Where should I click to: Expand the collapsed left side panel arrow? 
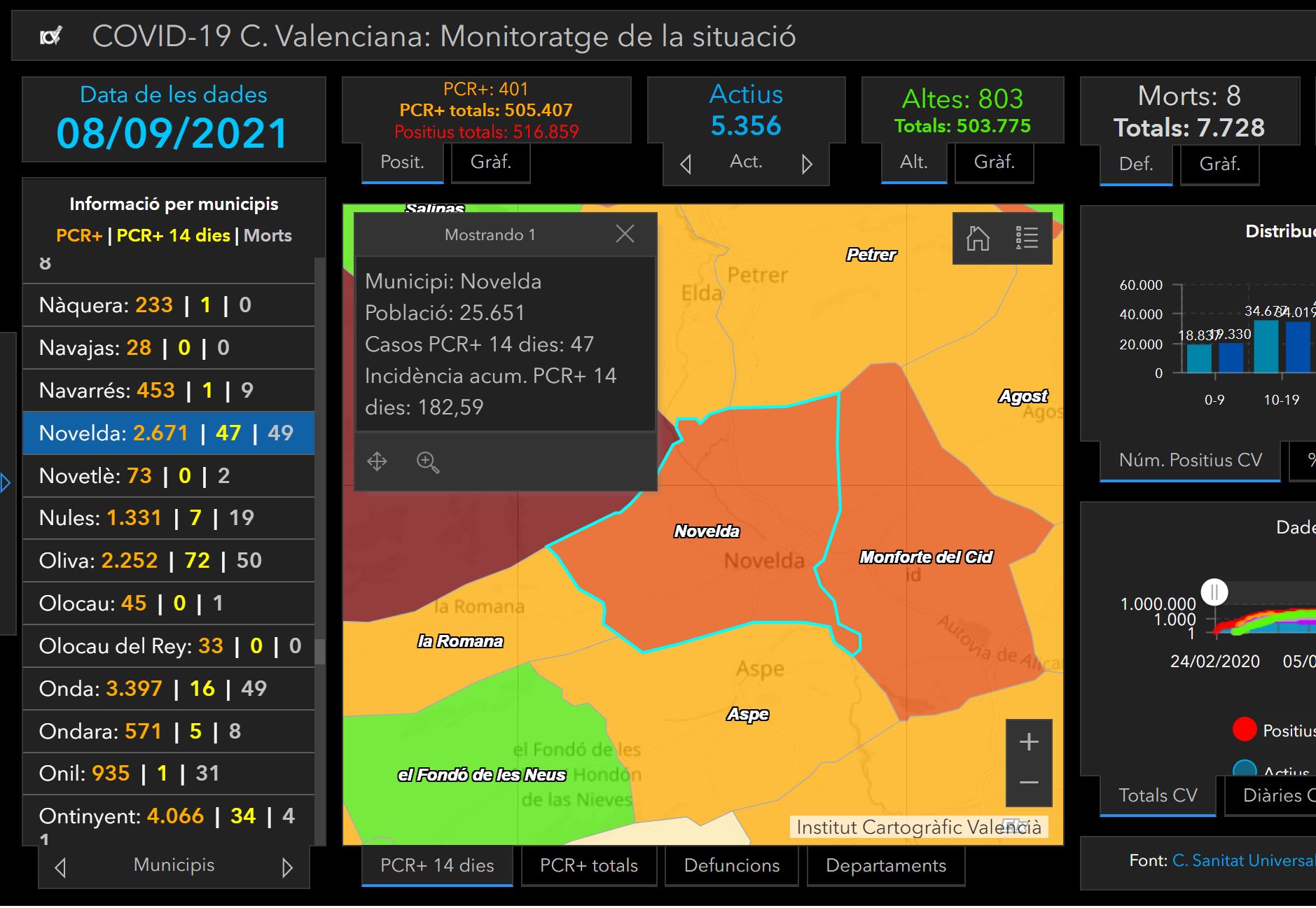tap(6, 483)
